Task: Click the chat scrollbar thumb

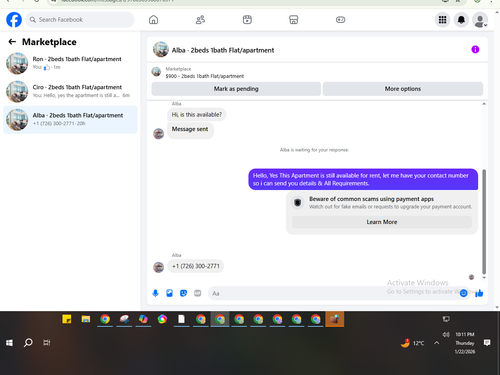Action: 484,222
